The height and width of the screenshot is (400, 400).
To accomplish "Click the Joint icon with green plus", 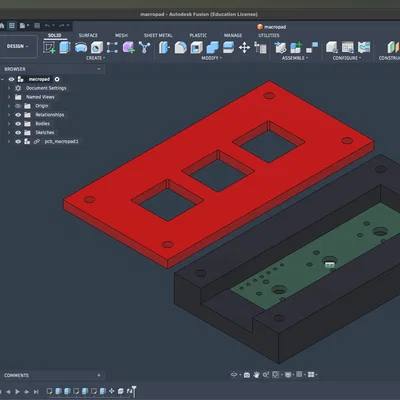I will [x=296, y=47].
